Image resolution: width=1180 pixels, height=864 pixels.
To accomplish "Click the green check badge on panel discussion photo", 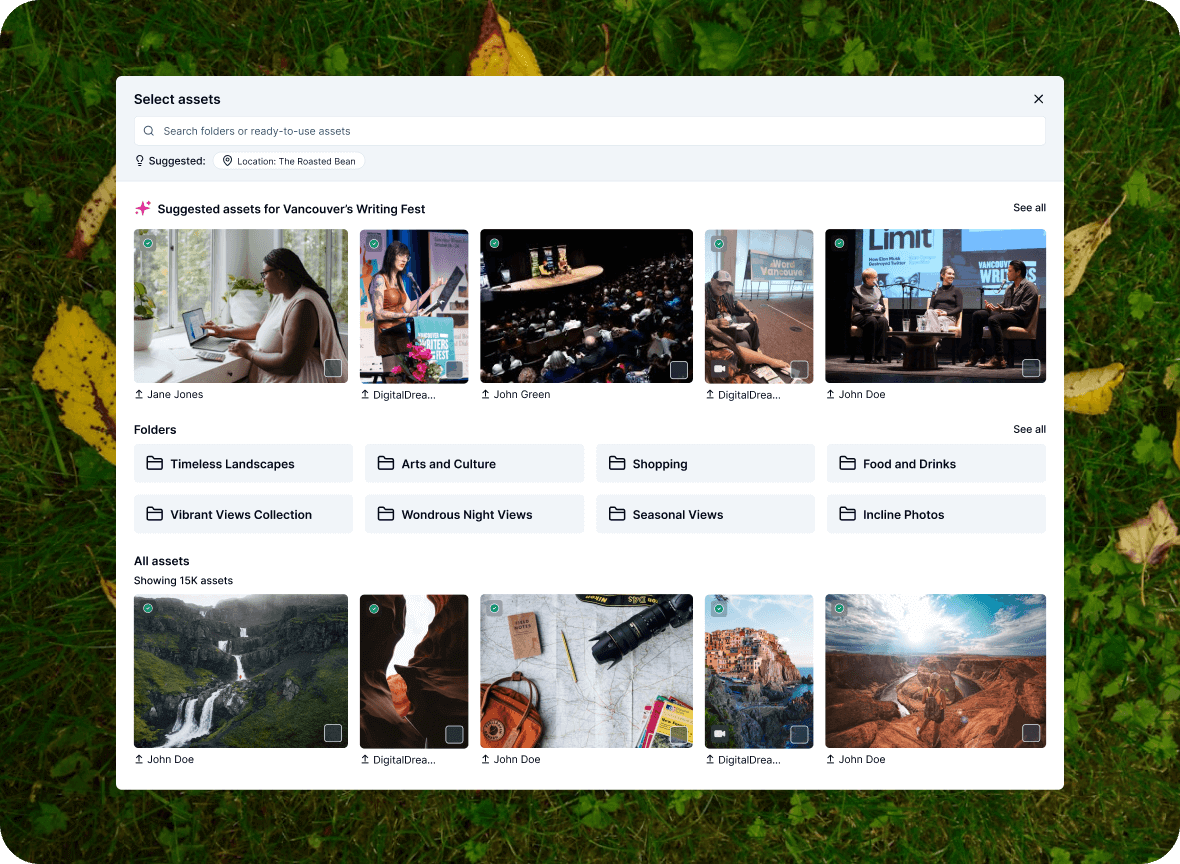I will 839,243.
